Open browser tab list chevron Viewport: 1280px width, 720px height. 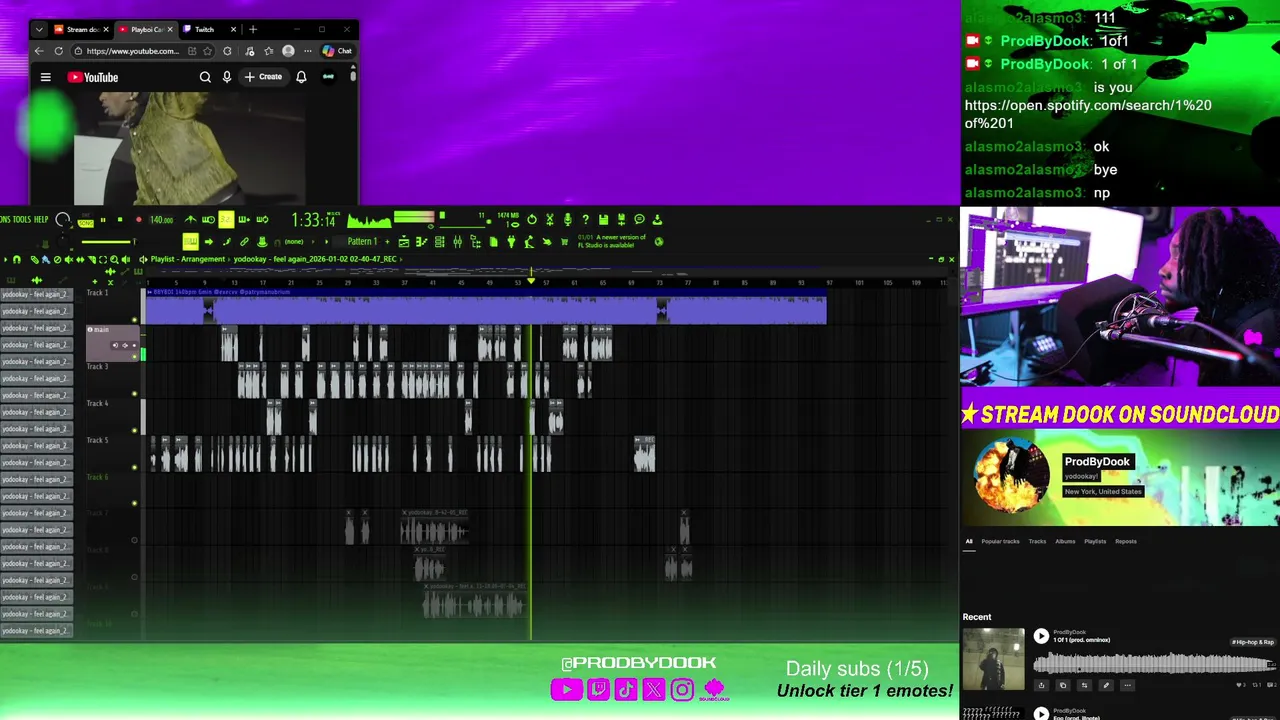point(39,29)
